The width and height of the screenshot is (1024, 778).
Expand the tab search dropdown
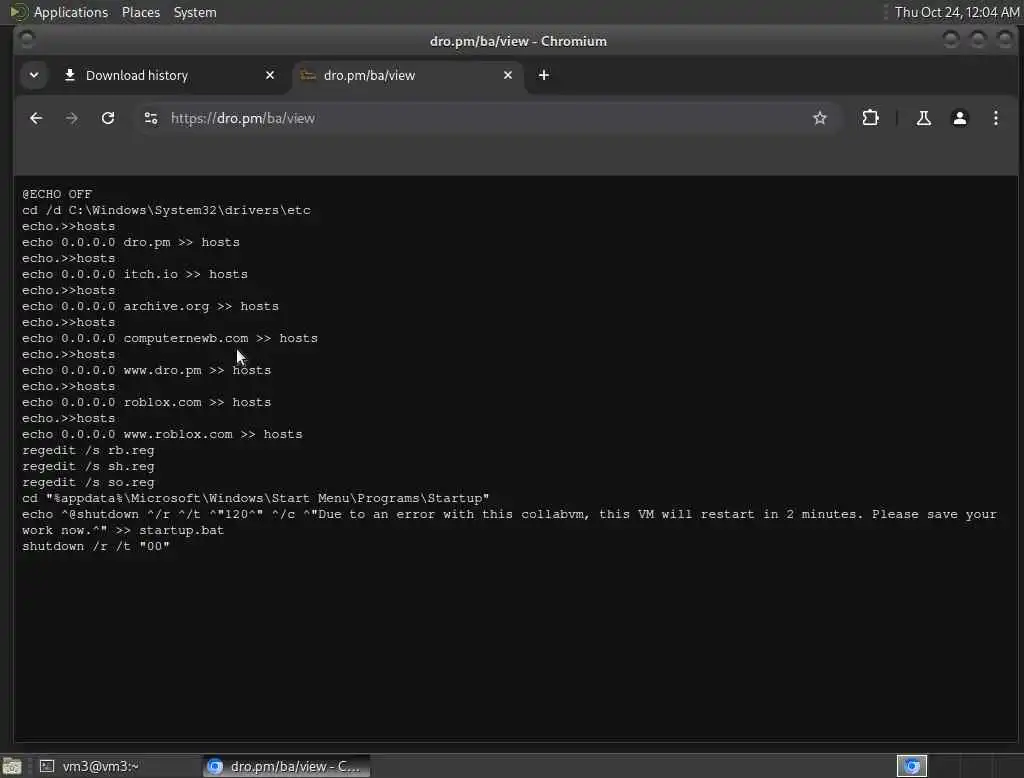[x=34, y=75]
